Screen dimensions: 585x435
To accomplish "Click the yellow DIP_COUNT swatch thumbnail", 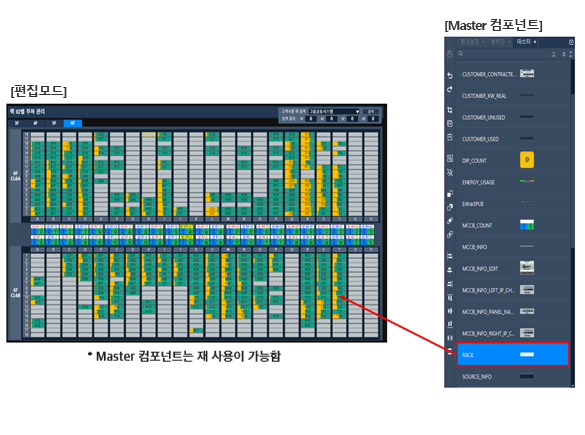I will tap(527, 160).
